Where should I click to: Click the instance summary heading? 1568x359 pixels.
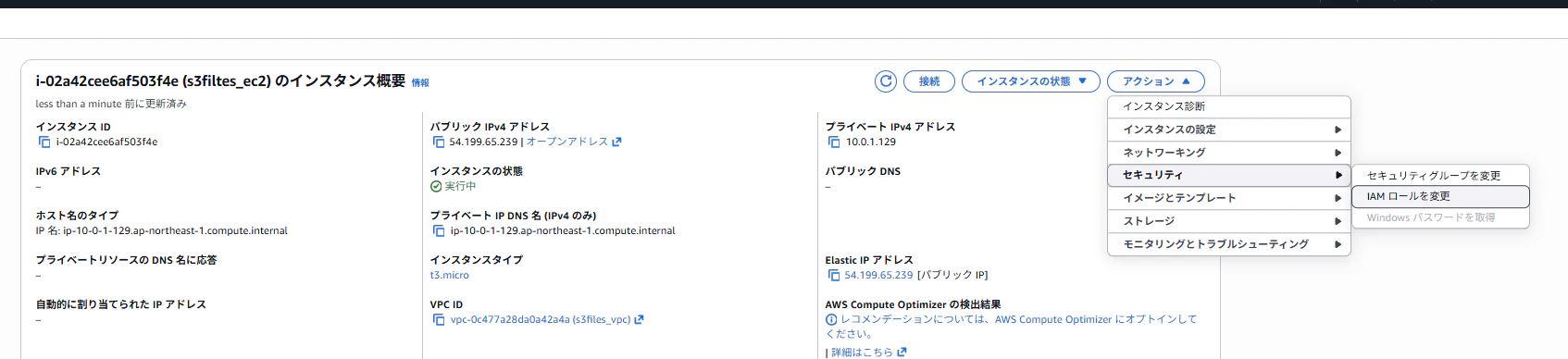[x=220, y=81]
